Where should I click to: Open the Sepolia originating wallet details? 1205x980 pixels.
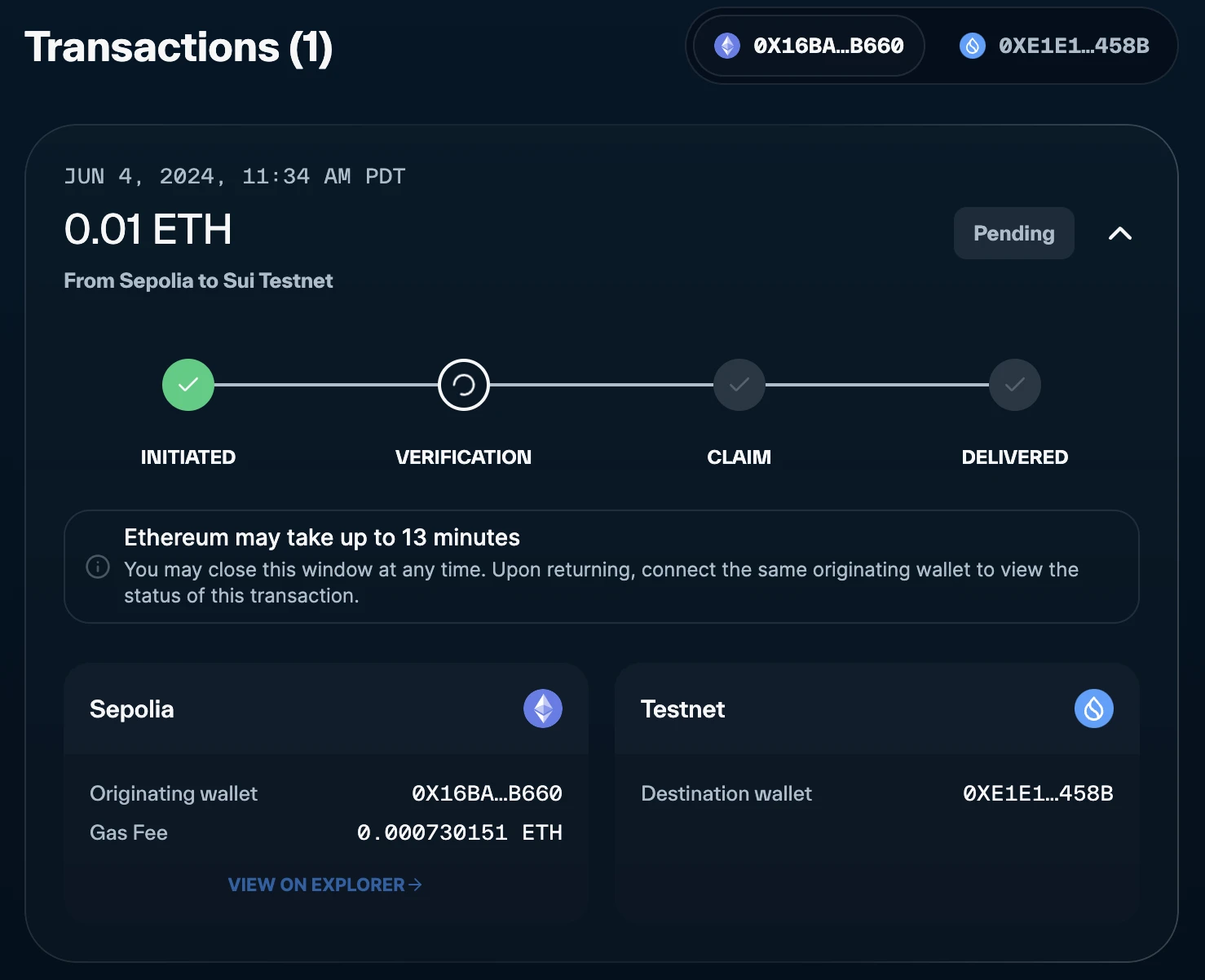[x=487, y=792]
